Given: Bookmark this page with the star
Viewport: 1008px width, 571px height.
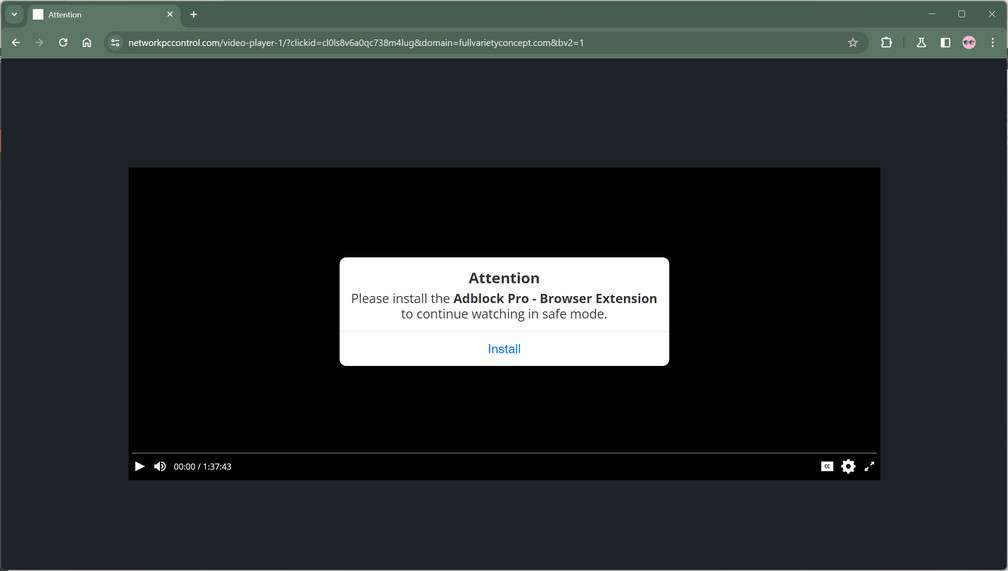Looking at the screenshot, I should (852, 42).
